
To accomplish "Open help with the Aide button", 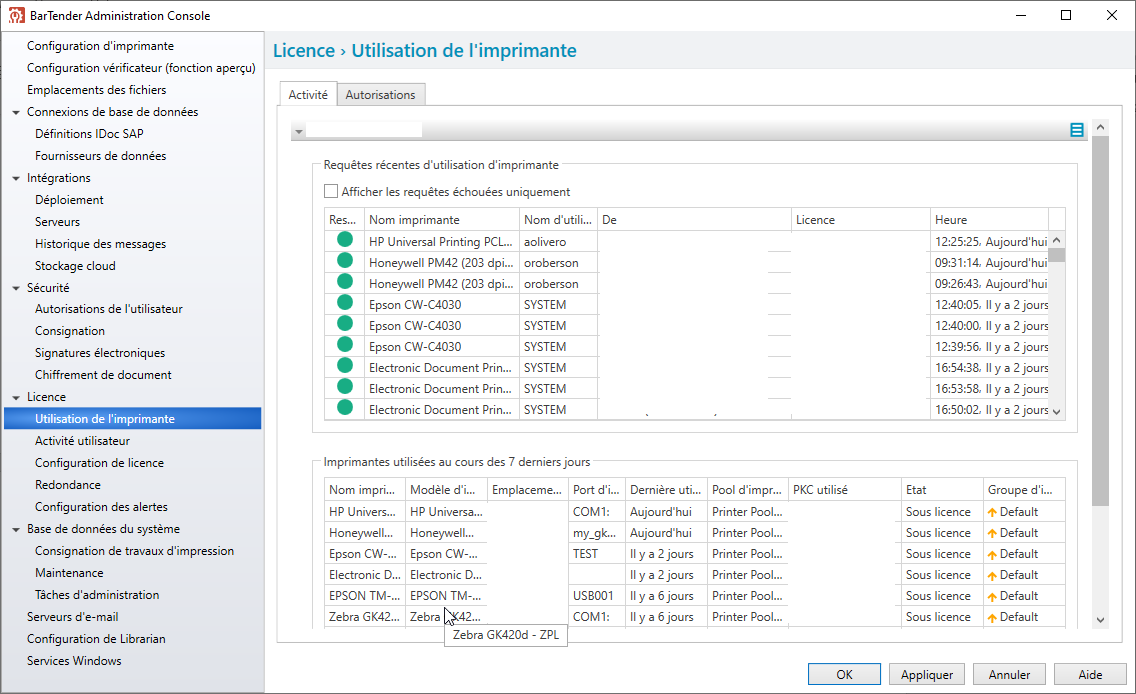I will tap(1090, 674).
